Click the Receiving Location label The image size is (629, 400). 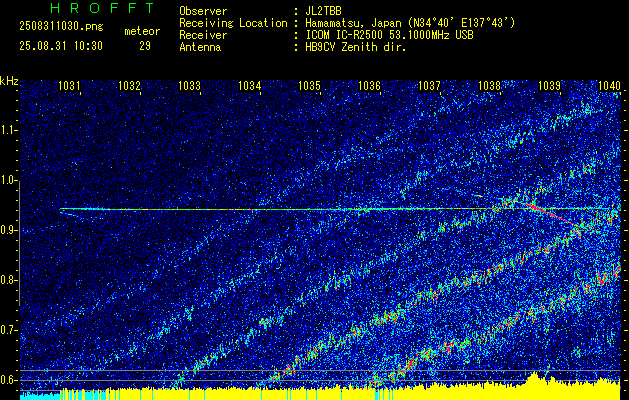pos(233,23)
